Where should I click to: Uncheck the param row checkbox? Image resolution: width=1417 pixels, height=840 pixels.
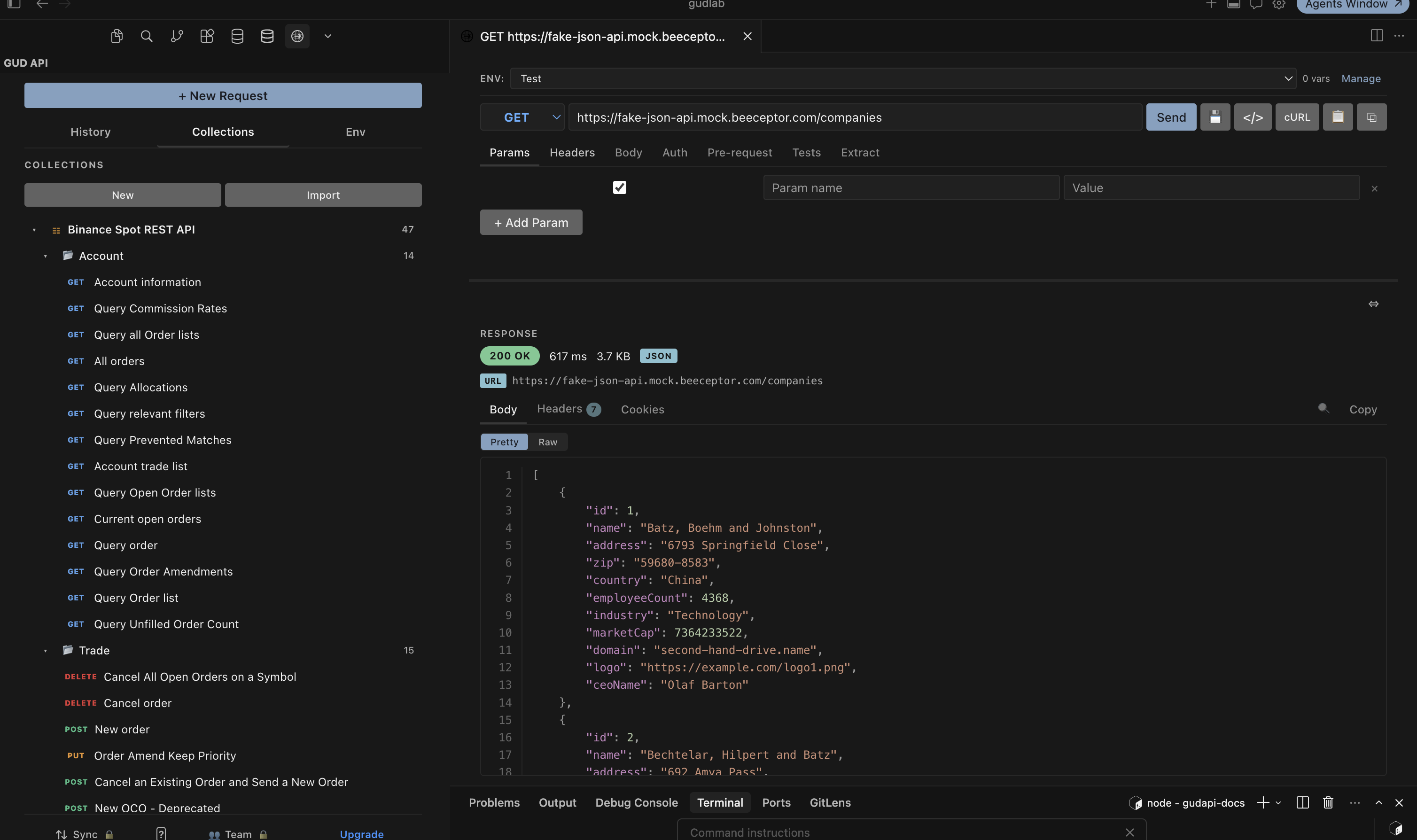tap(620, 187)
